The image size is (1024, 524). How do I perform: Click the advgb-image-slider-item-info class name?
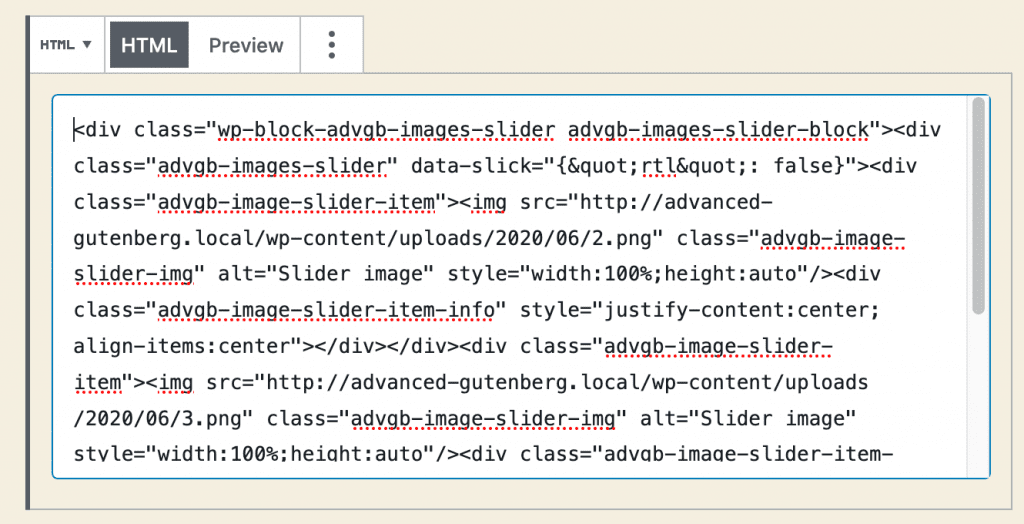[x=327, y=310]
